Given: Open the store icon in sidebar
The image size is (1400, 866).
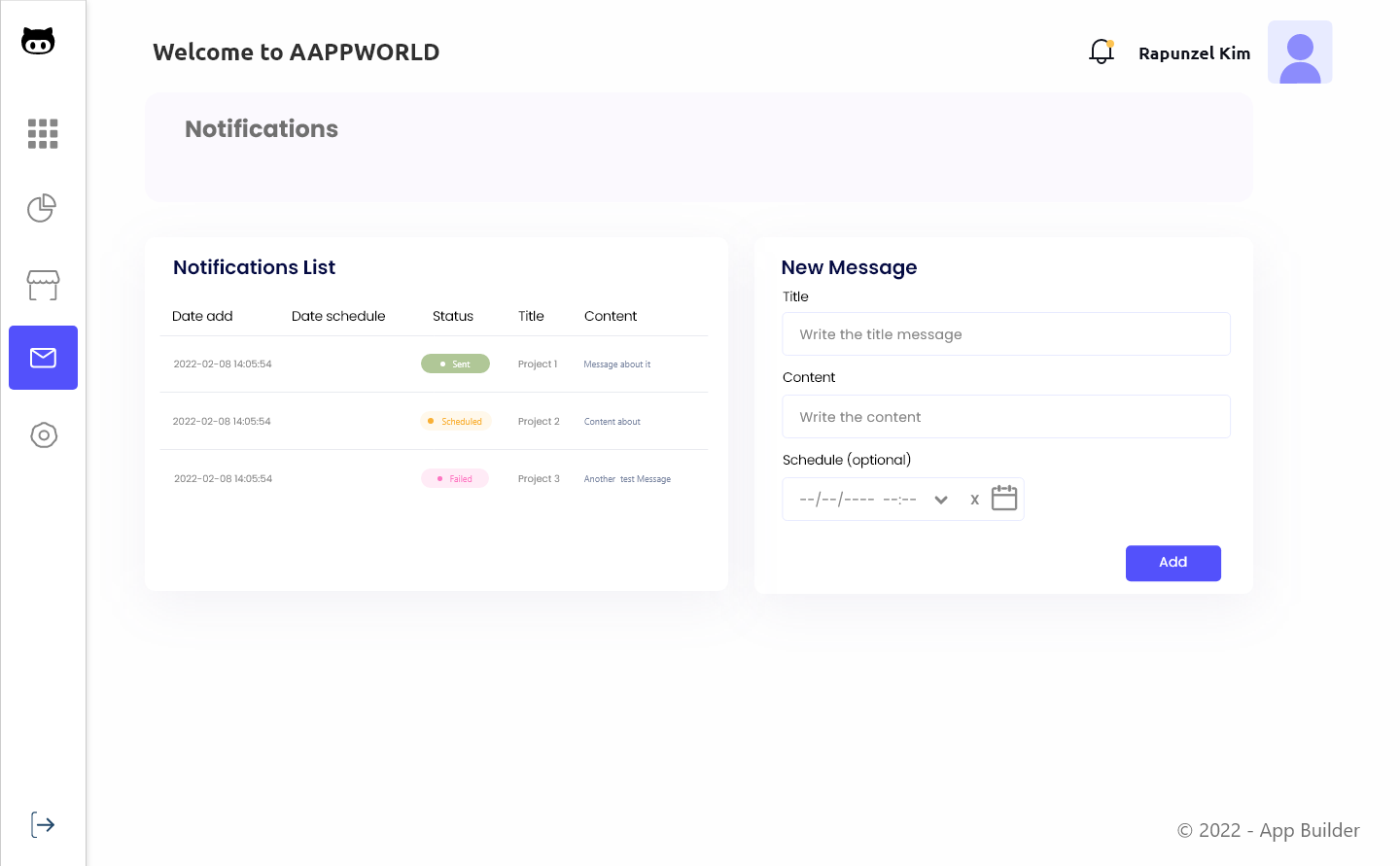Looking at the screenshot, I should click(43, 285).
